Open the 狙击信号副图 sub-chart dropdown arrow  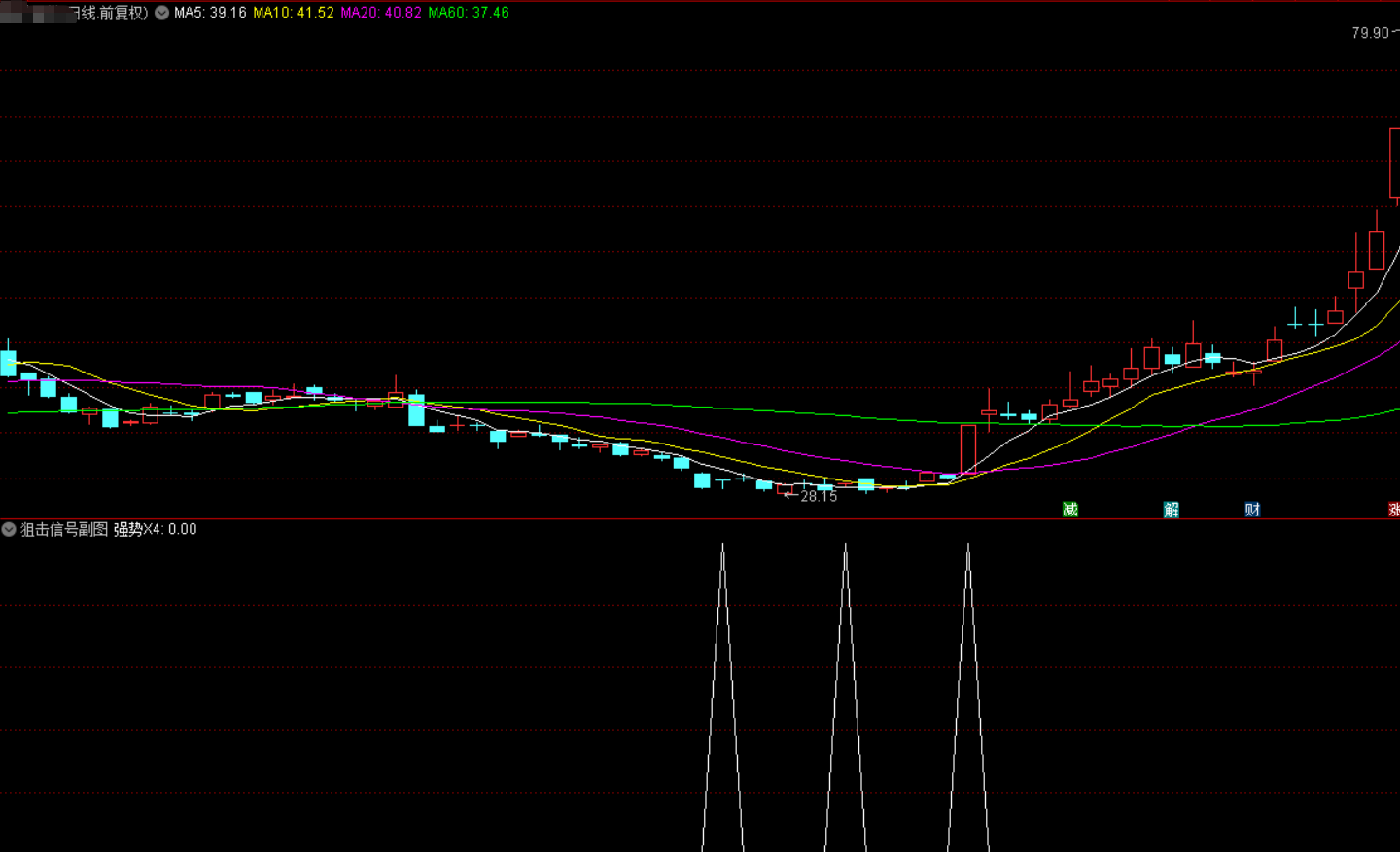[x=9, y=529]
